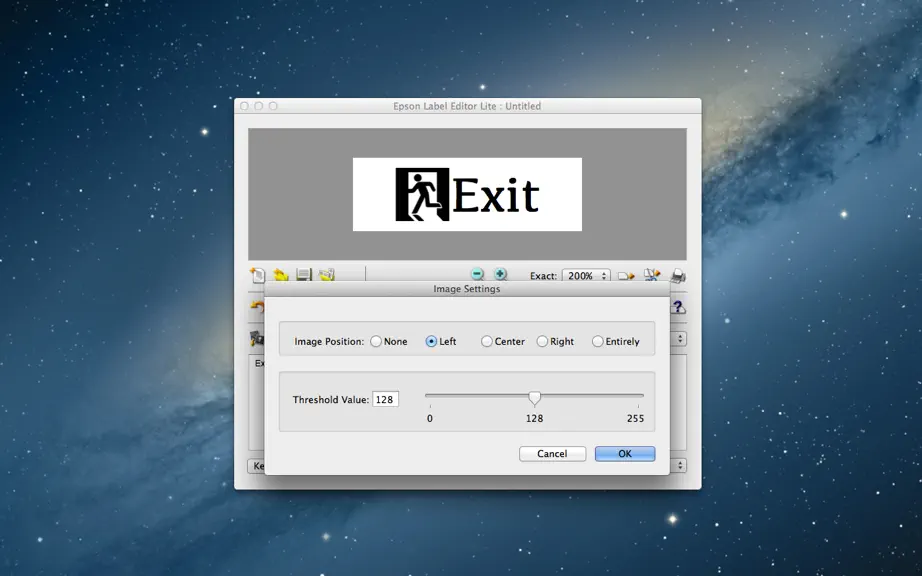Click the New label document icon
This screenshot has width=922, height=576.
pos(258,274)
